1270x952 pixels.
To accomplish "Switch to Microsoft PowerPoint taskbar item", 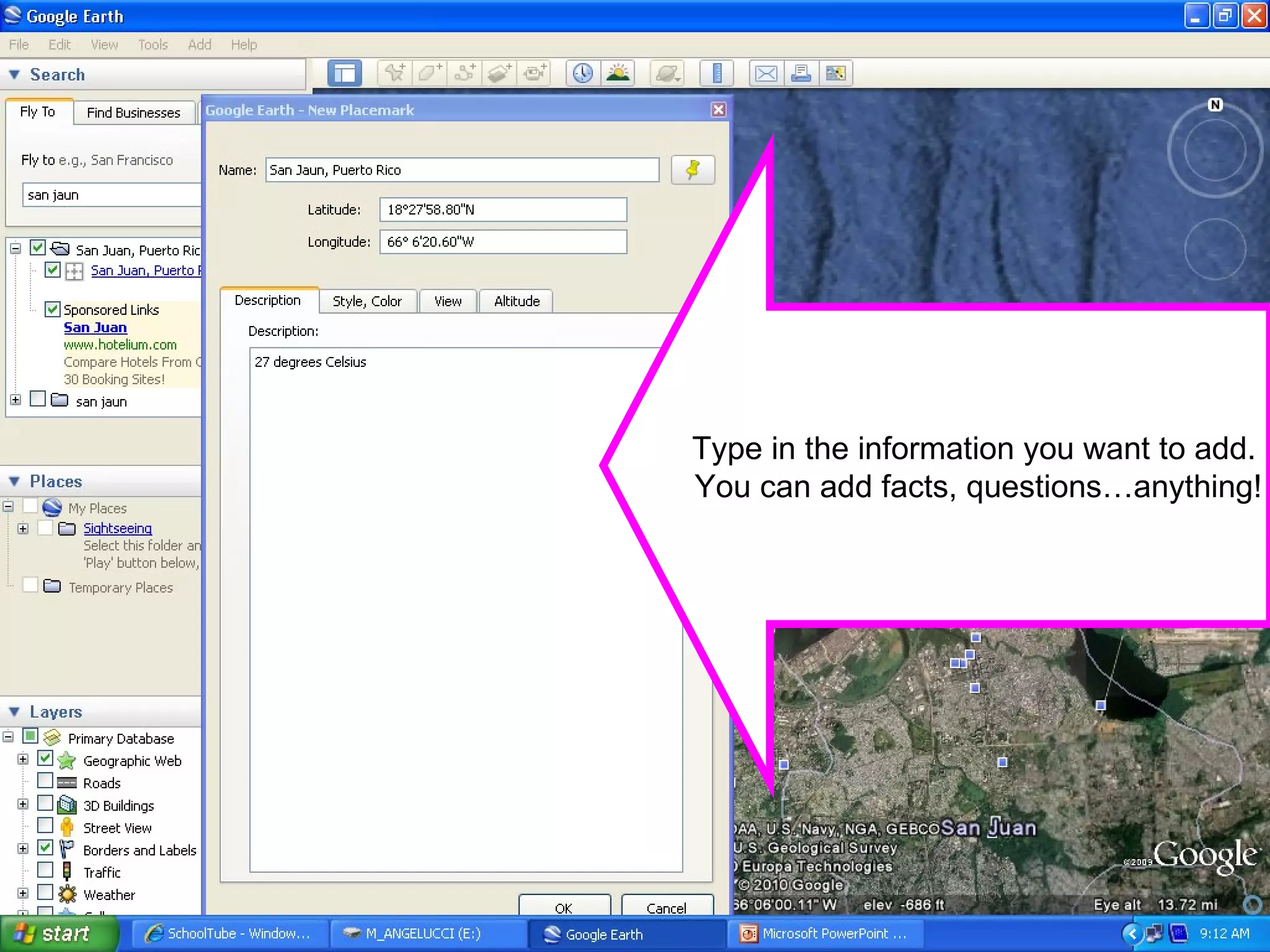I will [825, 933].
